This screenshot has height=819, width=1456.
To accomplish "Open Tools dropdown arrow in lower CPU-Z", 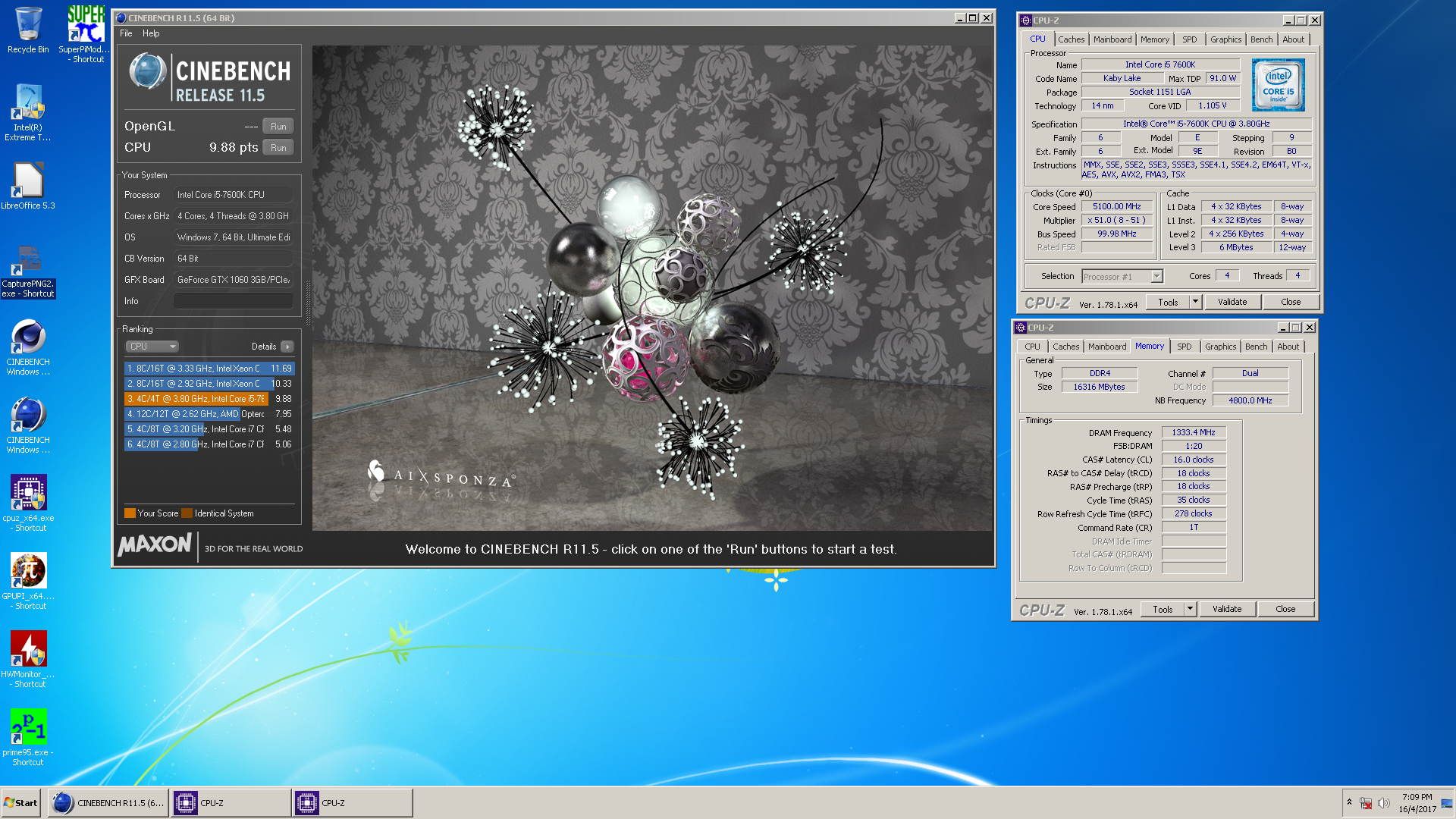I will tap(1191, 610).
